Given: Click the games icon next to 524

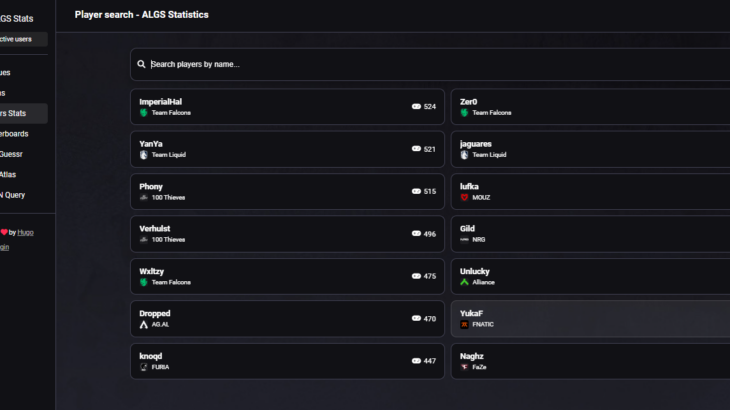Looking at the screenshot, I should pyautogui.click(x=416, y=107).
